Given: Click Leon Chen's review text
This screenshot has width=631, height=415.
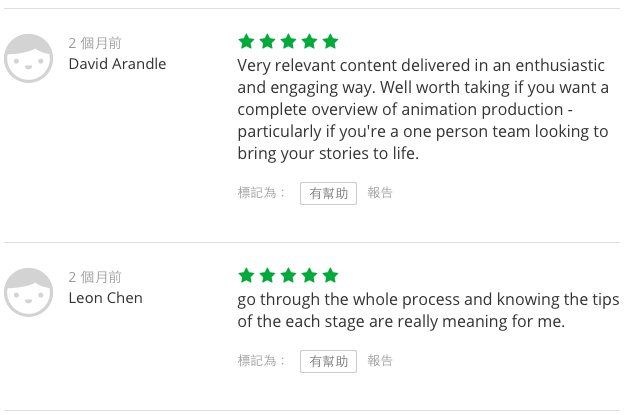Looking at the screenshot, I should click(x=410, y=310).
